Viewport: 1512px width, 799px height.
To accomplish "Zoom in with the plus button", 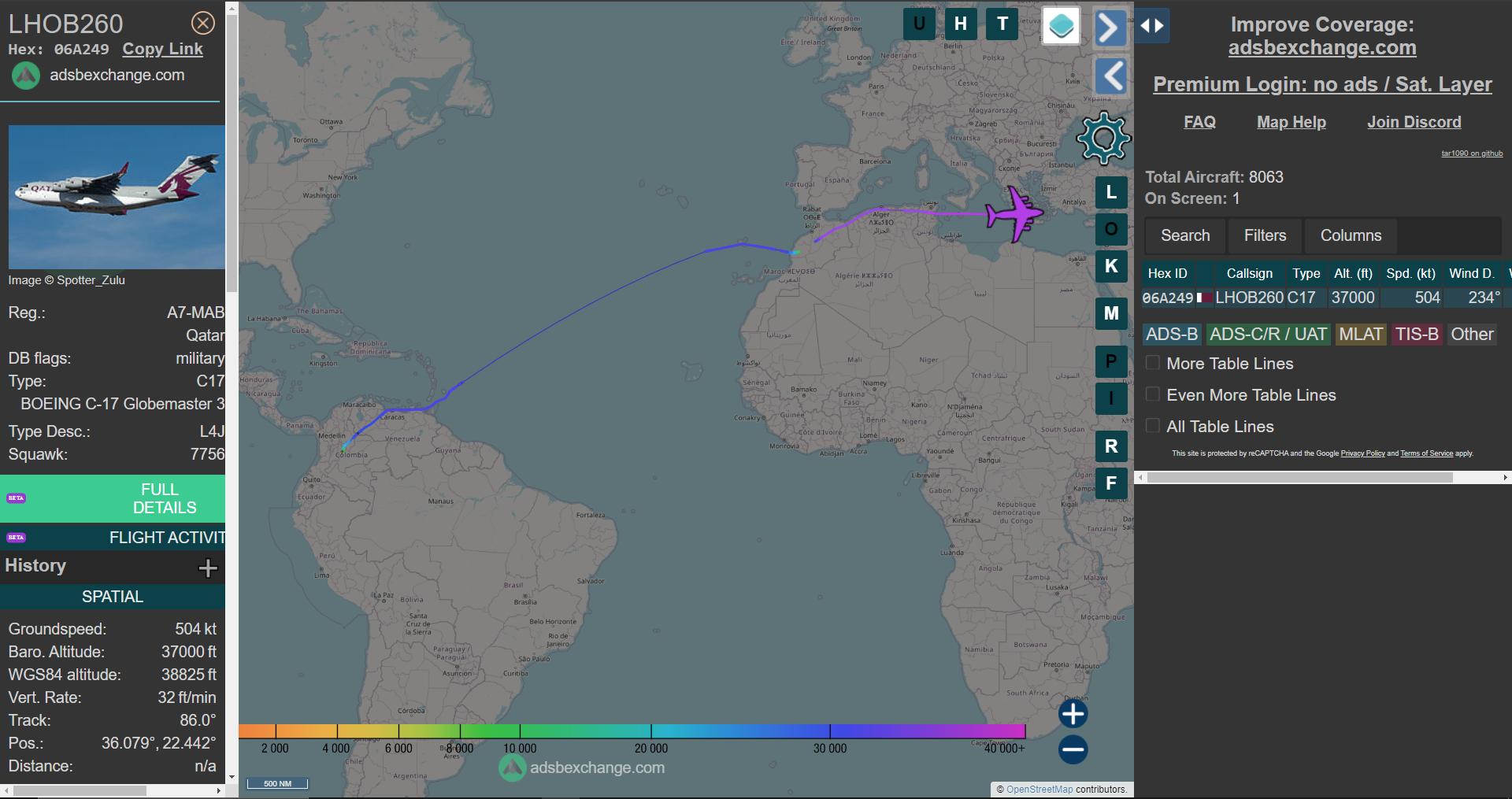I will pyautogui.click(x=1073, y=714).
